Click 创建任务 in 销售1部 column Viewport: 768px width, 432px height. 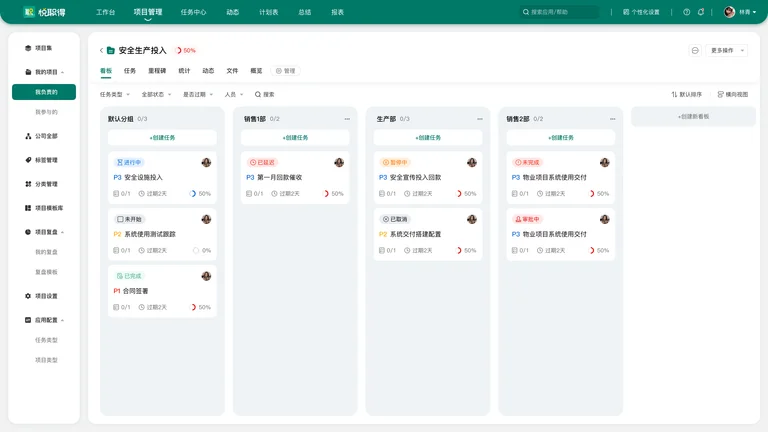295,138
